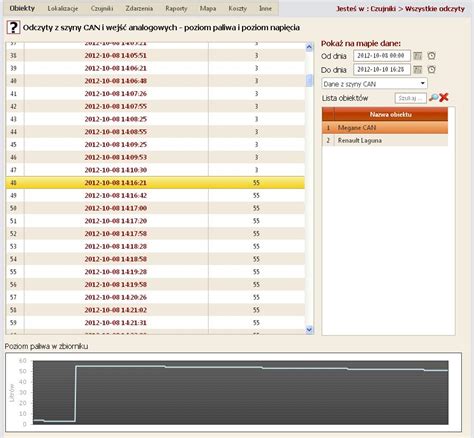The width and height of the screenshot is (474, 438).
Task: Open the Mapa menu tab
Action: [x=208, y=8]
